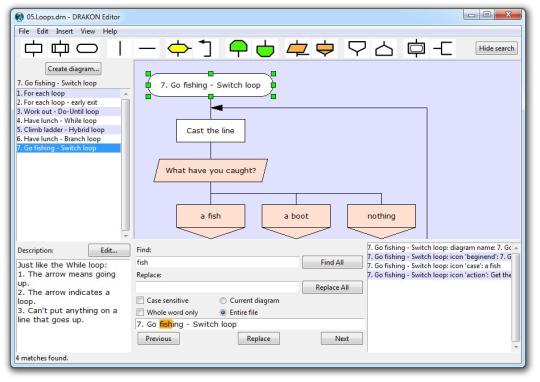Open search result with 'diagram name'
The width and height of the screenshot is (540, 382).
tap(439, 248)
